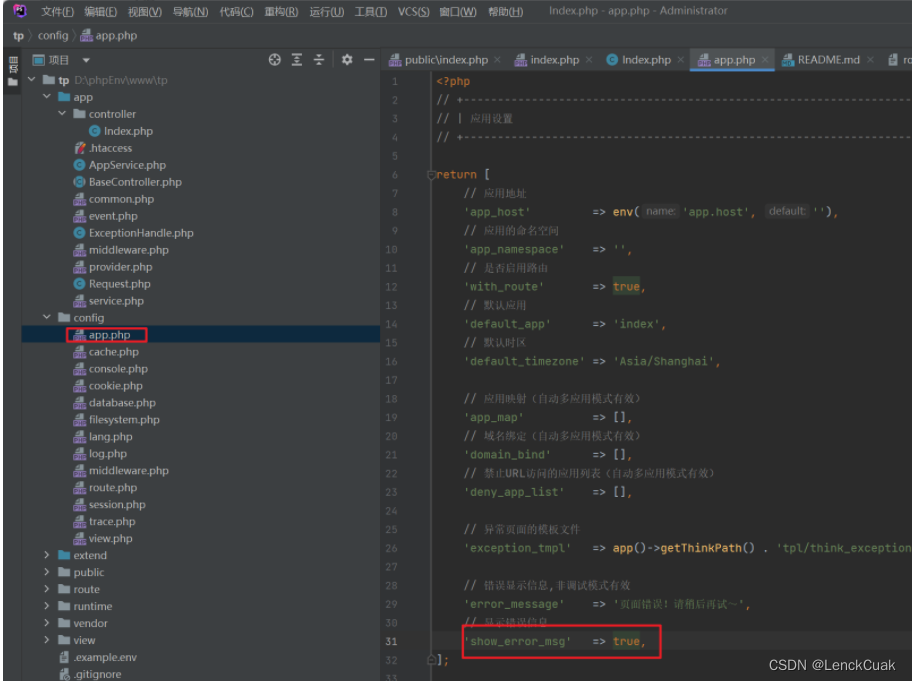Open the 编辑(E) menu

coord(100,11)
